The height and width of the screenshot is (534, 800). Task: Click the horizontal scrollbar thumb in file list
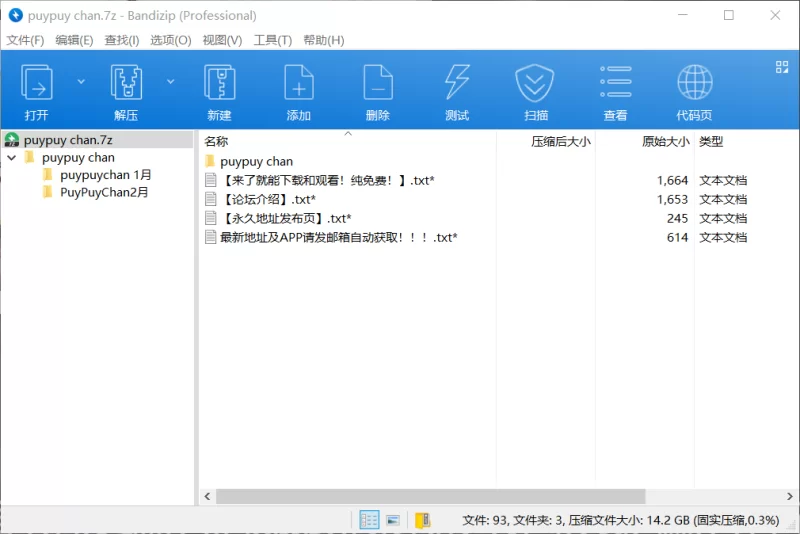[x=431, y=496]
